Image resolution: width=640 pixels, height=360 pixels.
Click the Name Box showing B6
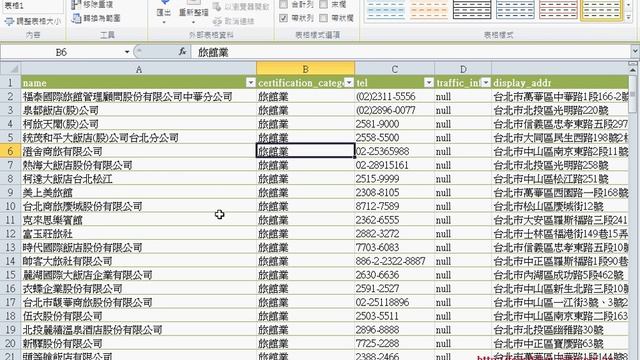(x=61, y=52)
